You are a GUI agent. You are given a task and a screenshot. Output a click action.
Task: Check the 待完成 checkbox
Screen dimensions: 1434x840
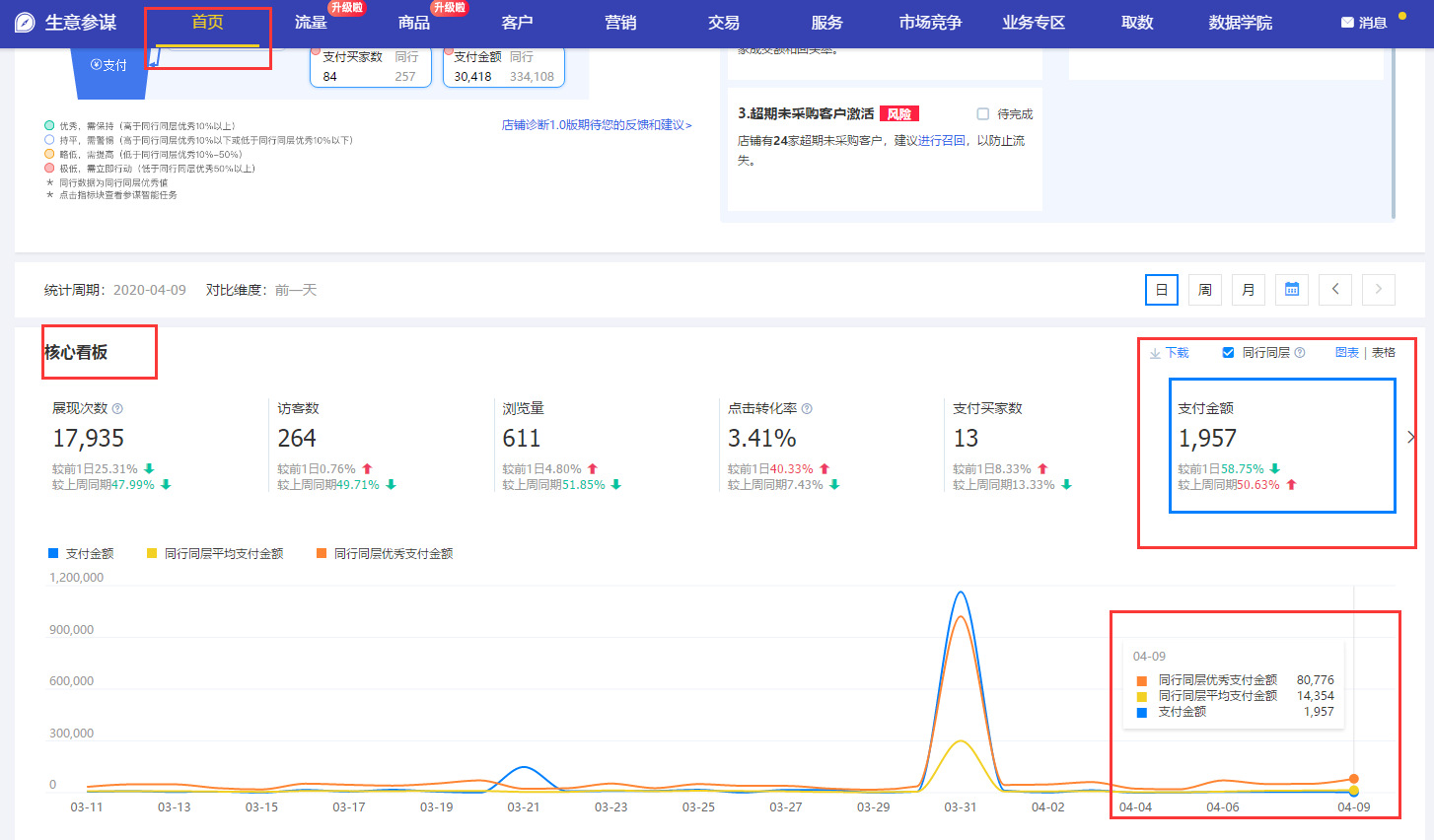(982, 114)
